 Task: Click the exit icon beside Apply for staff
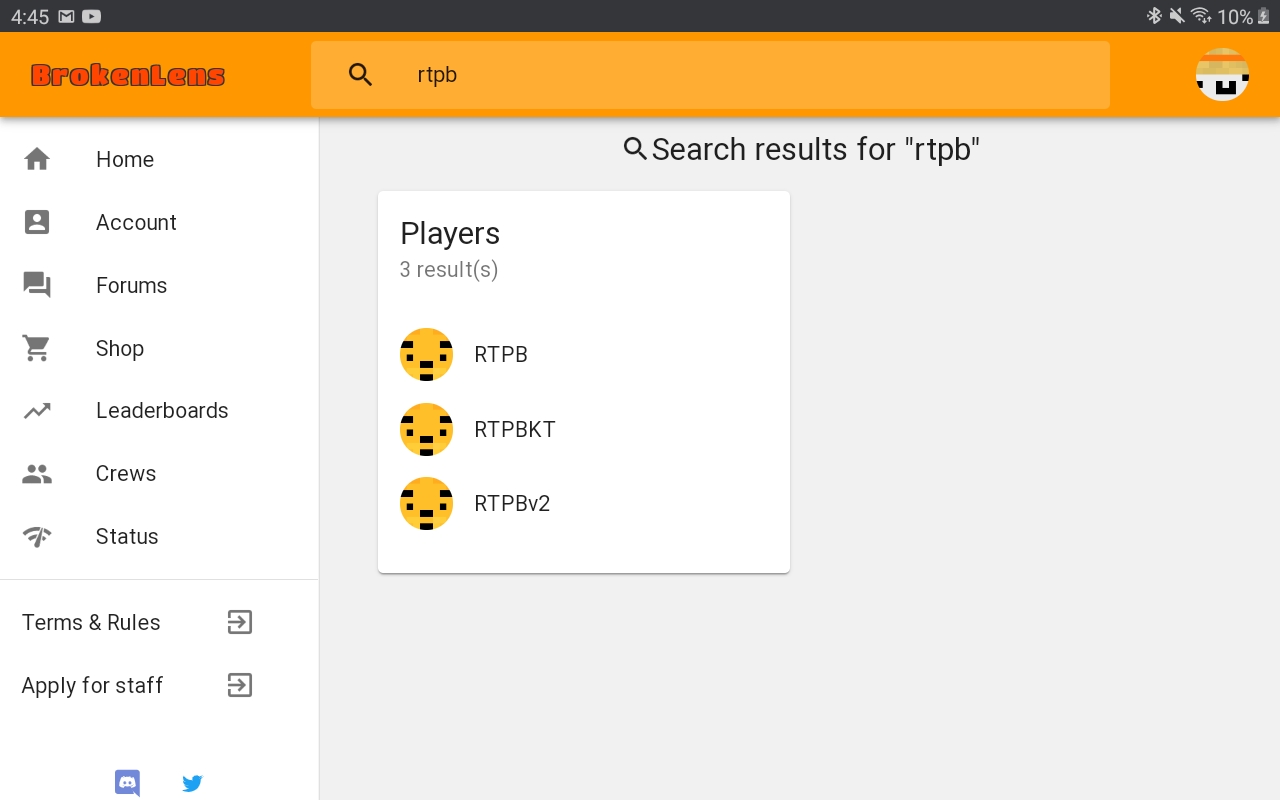coord(239,685)
